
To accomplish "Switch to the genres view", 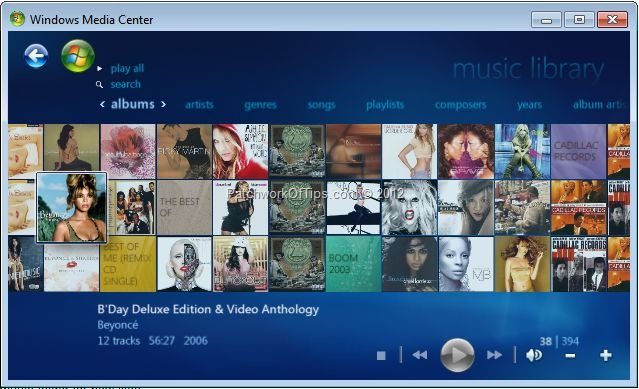I will pos(260,105).
